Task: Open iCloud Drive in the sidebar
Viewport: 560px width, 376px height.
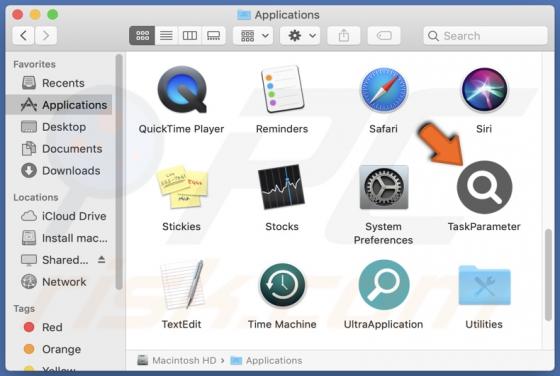Action: (59, 216)
